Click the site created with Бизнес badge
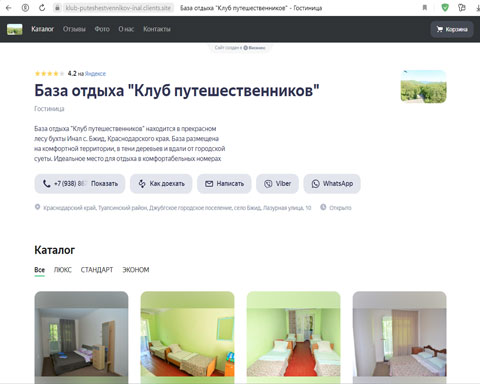 pos(240,48)
